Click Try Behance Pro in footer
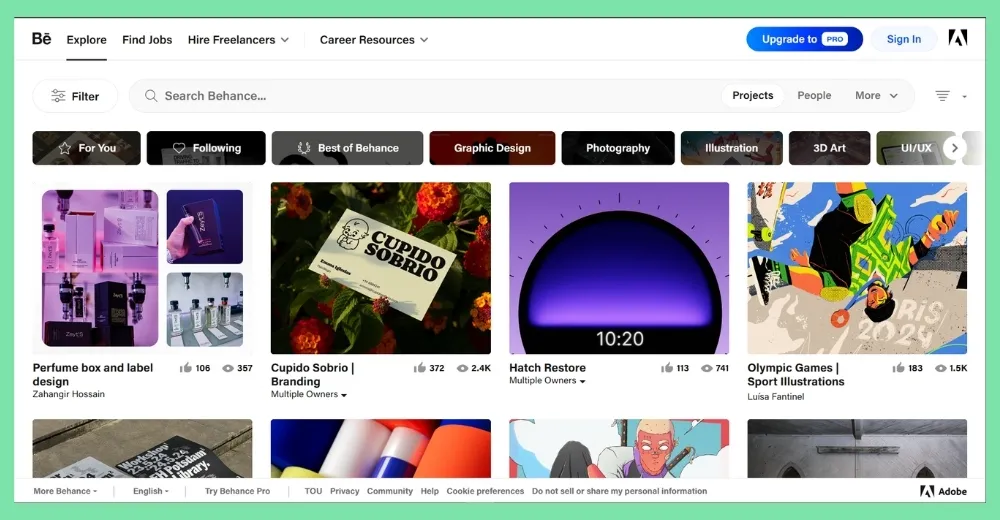The image size is (1000, 520). tap(237, 491)
